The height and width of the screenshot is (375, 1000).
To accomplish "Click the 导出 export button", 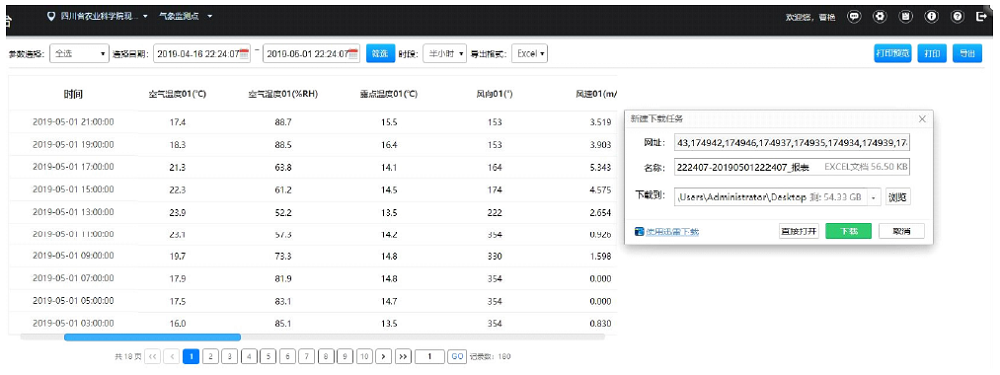I will (x=967, y=54).
